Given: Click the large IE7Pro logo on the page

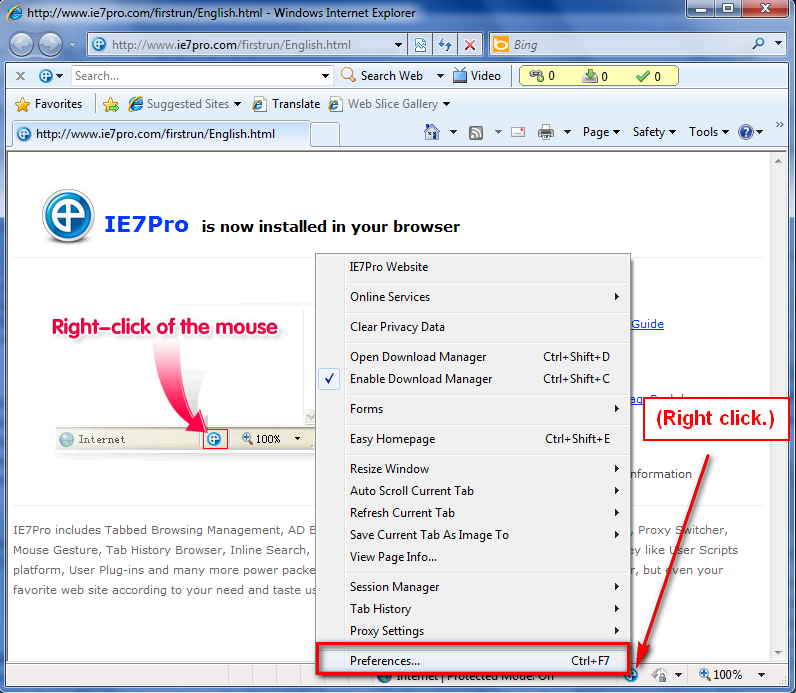Looking at the screenshot, I should click(x=68, y=216).
